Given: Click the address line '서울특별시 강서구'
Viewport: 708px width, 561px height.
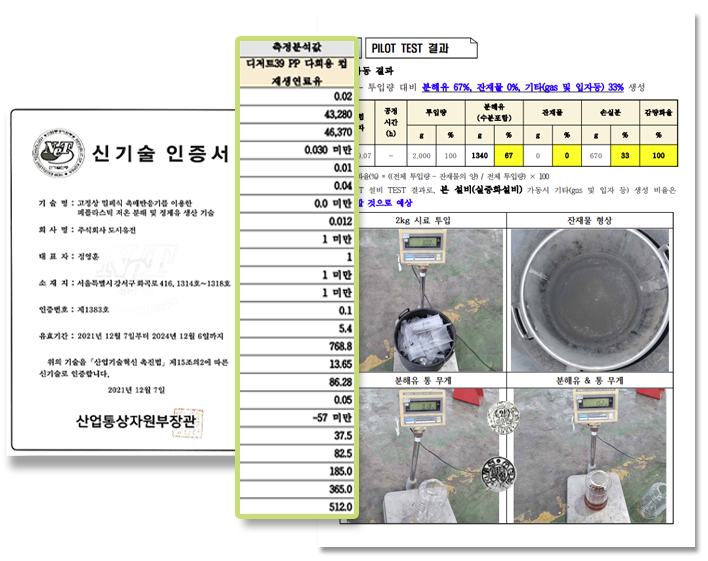Looking at the screenshot, I should point(135,283).
